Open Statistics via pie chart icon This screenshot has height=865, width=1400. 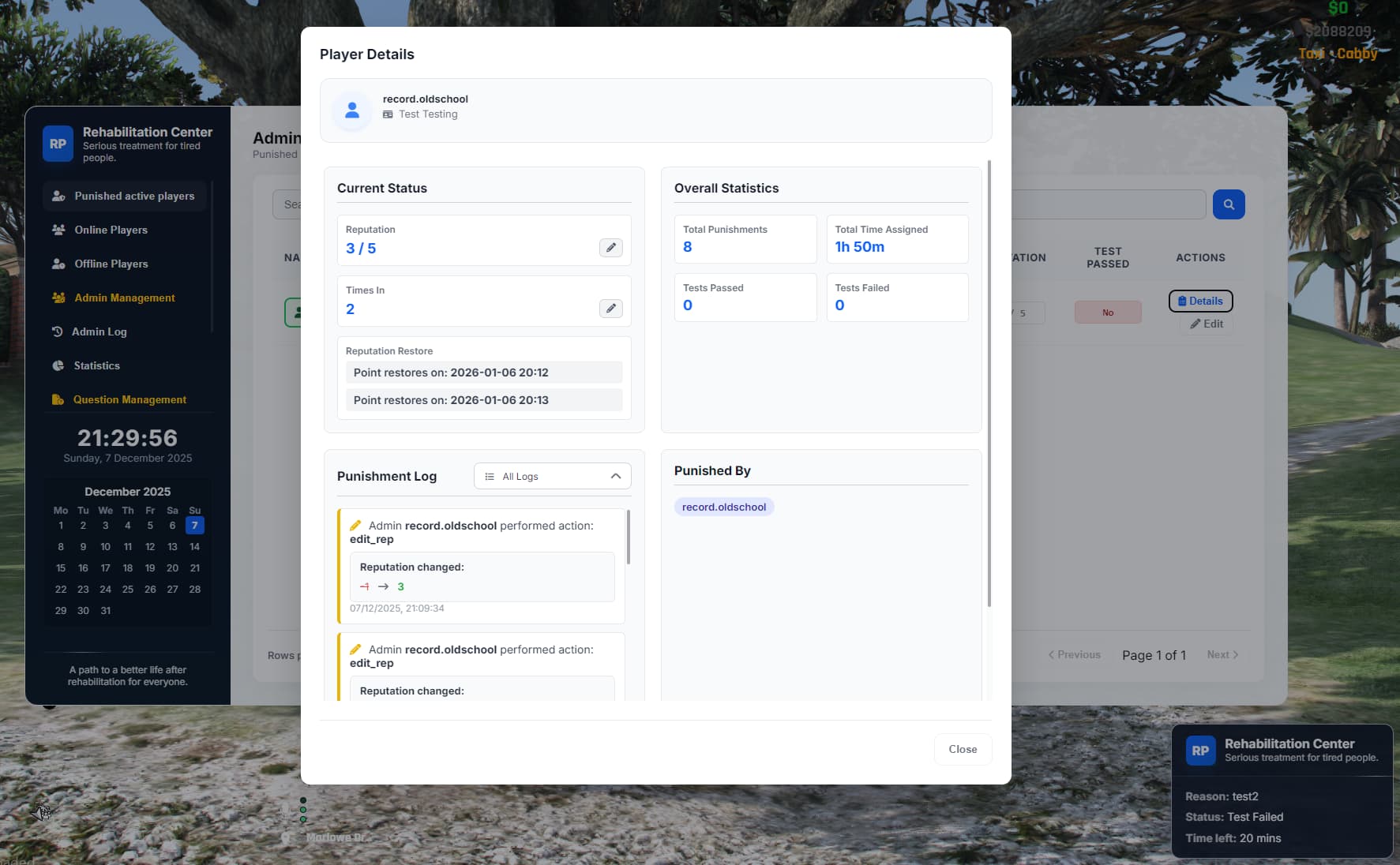click(58, 365)
